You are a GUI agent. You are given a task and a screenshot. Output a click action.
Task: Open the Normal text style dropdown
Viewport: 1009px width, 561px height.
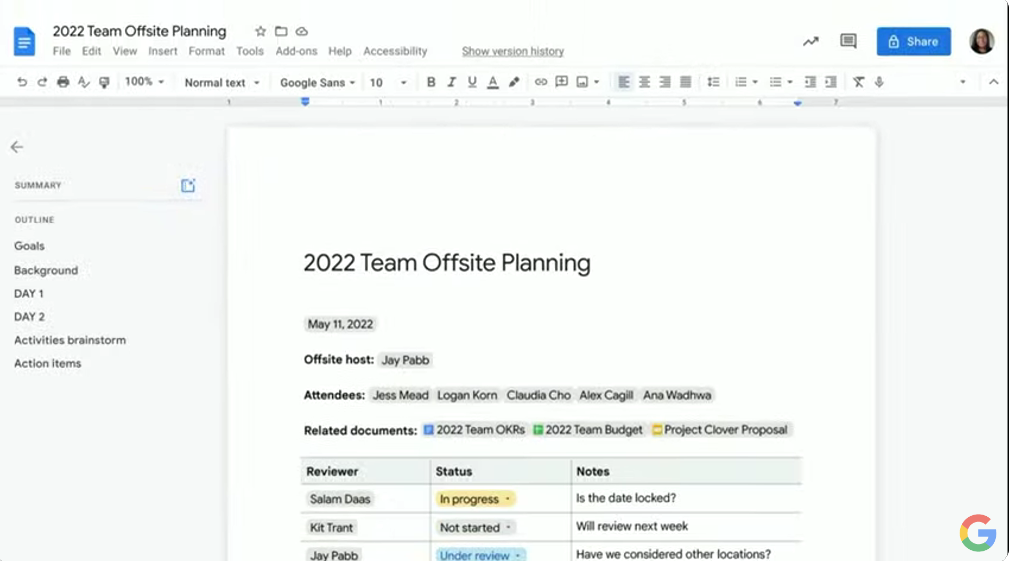221,82
